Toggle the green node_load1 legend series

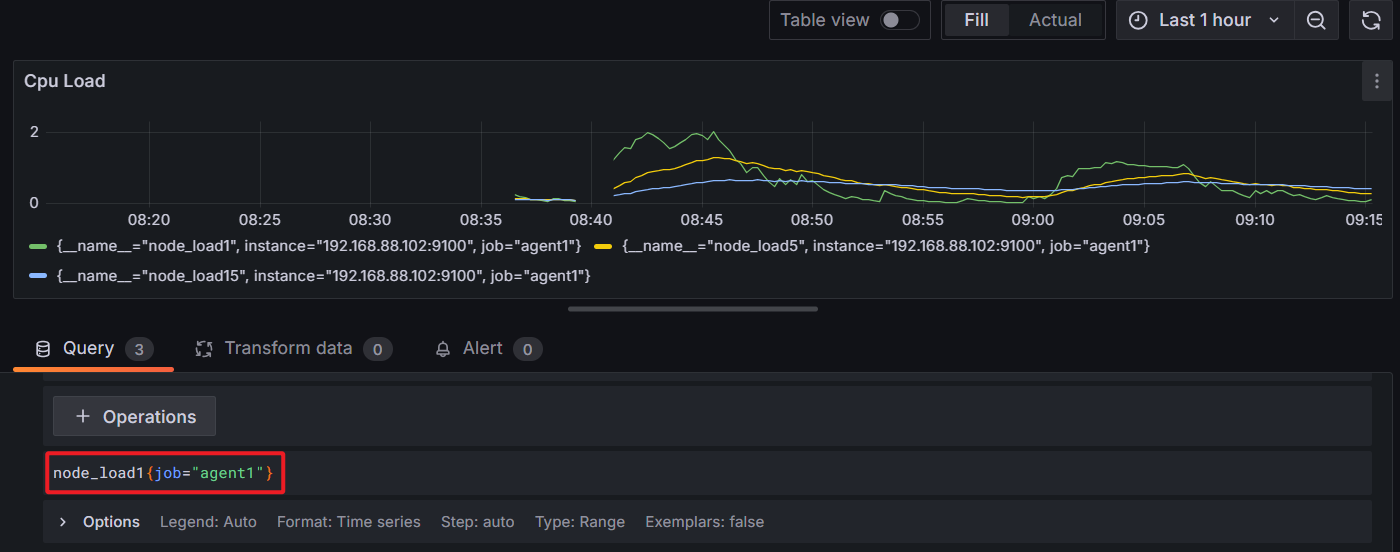(39, 246)
